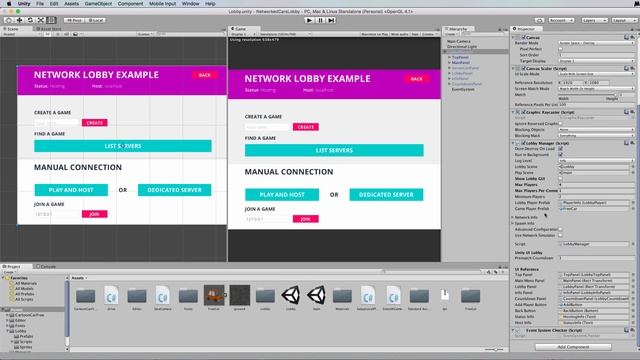The width and height of the screenshot is (640, 360).
Task: Adjust the Match width-height slider
Action: pyautogui.click(x=588, y=95)
